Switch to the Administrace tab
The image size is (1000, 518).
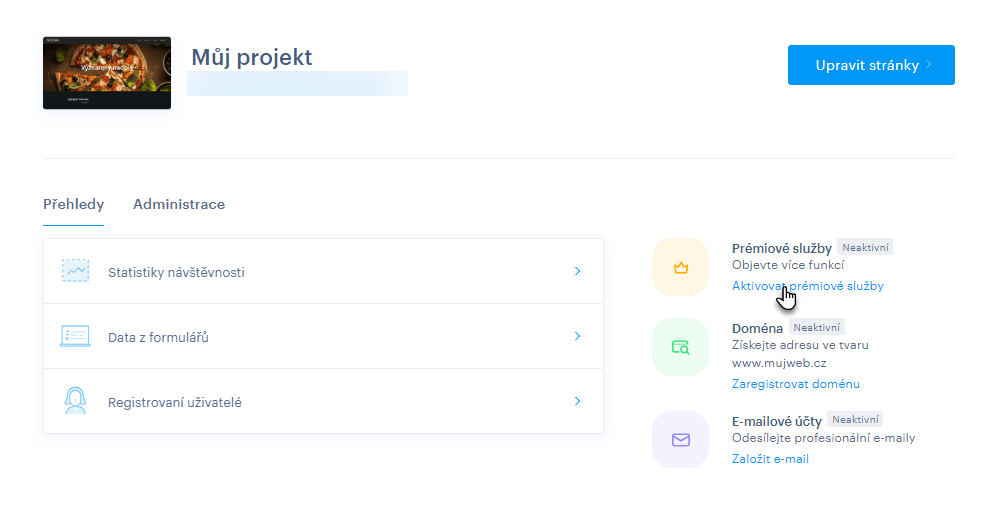point(179,205)
